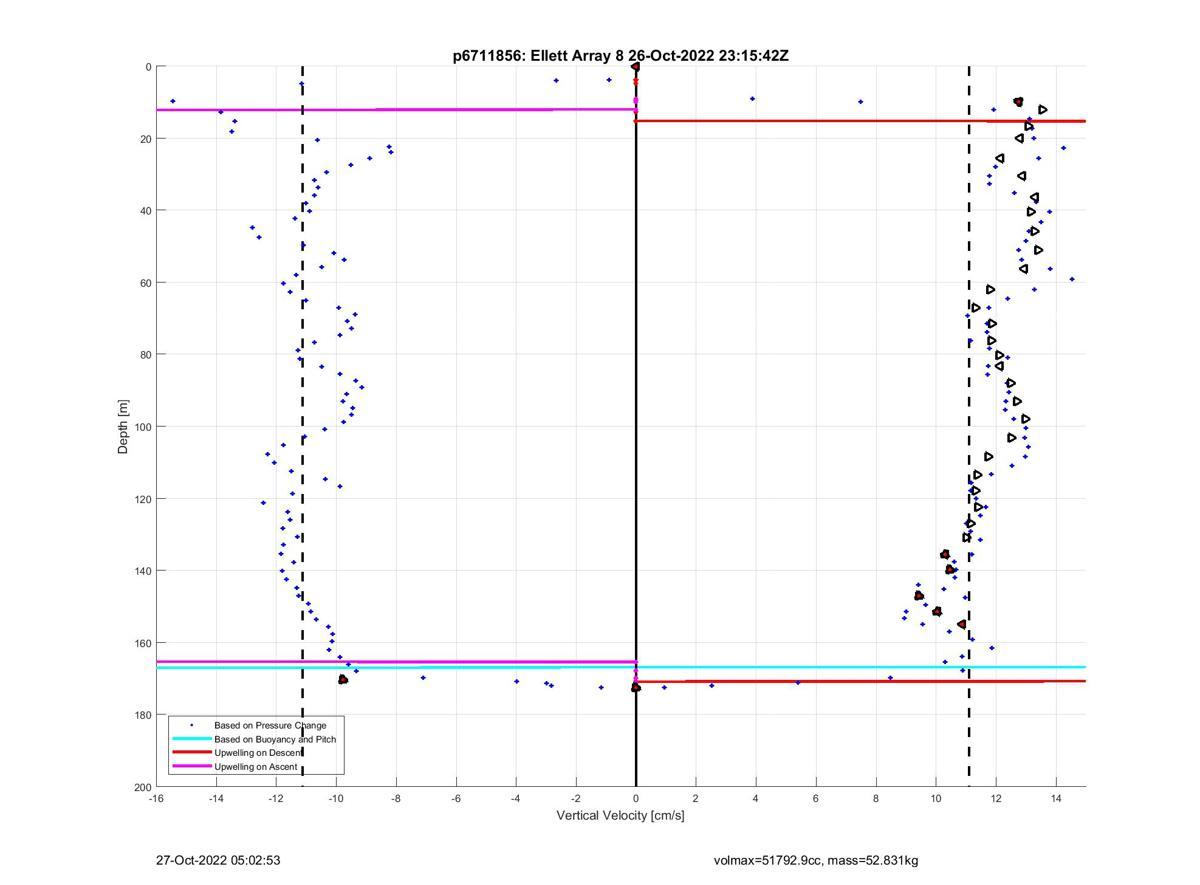Click the x-axis tick label '0' under the plot
Viewport: 1200px width, 885px height.
[x=636, y=798]
